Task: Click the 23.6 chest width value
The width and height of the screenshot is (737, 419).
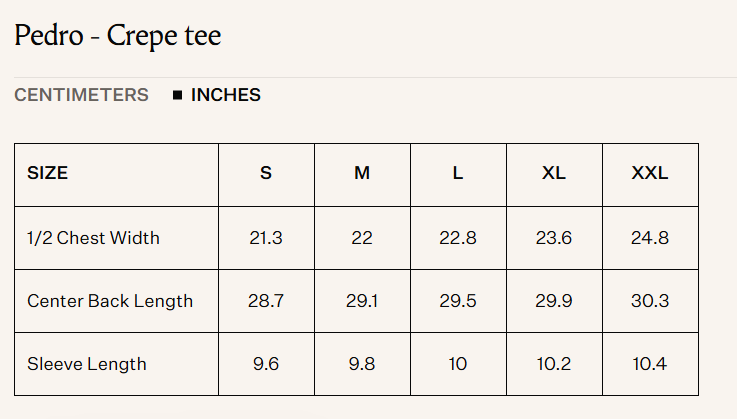Action: coord(554,238)
